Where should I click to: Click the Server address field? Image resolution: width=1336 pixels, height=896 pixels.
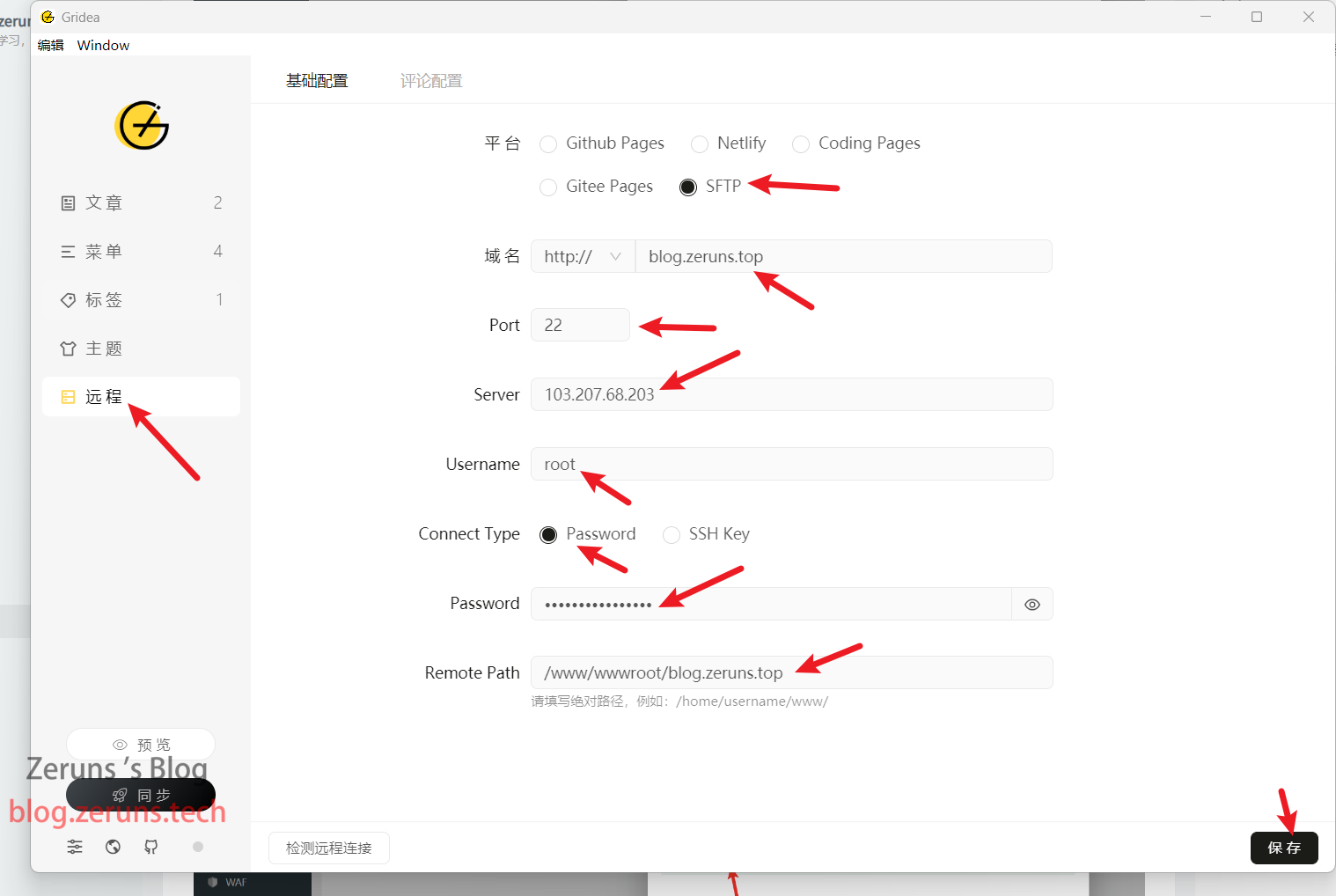[791, 394]
